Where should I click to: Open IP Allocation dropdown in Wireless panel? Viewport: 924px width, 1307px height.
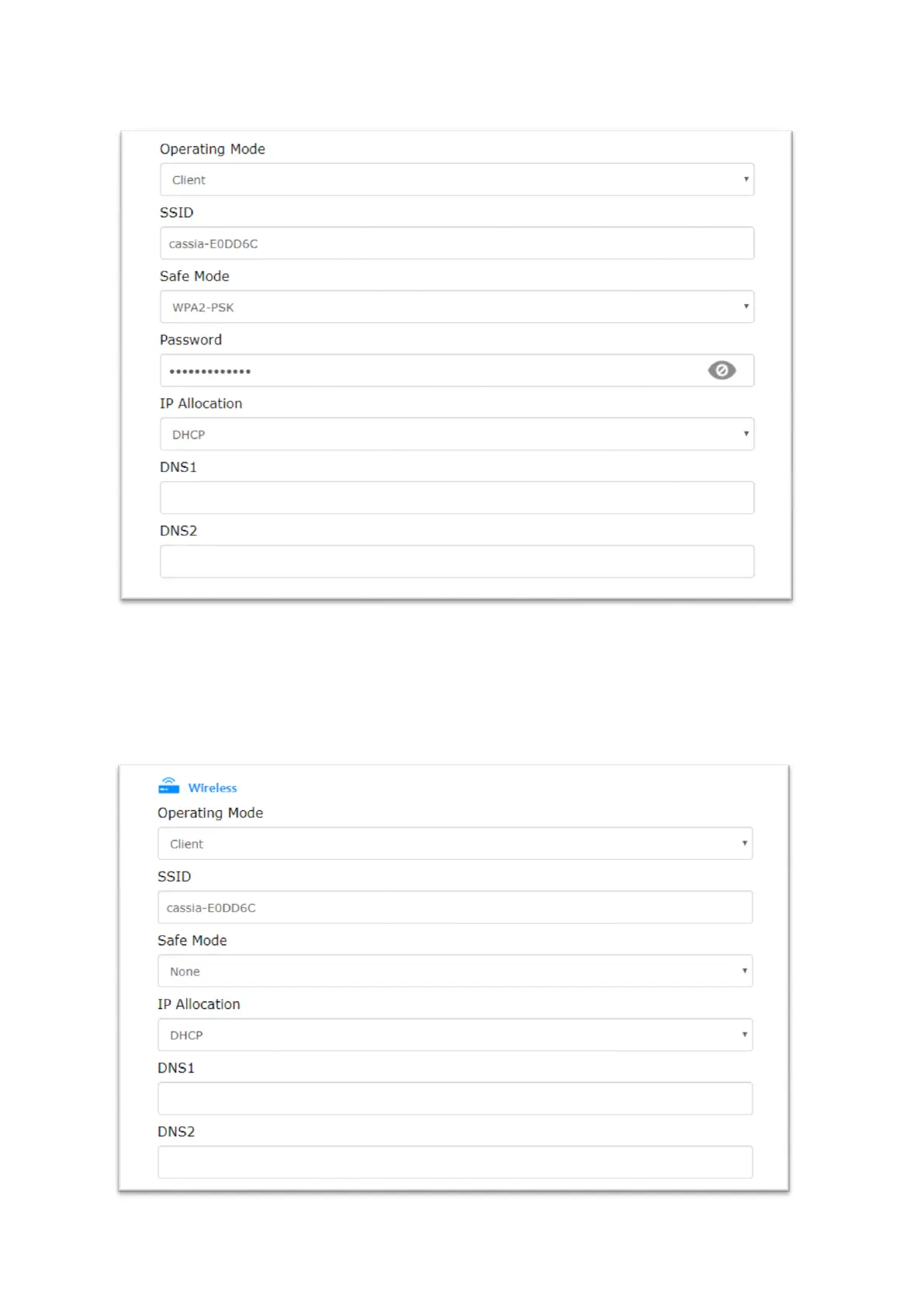455,1035
